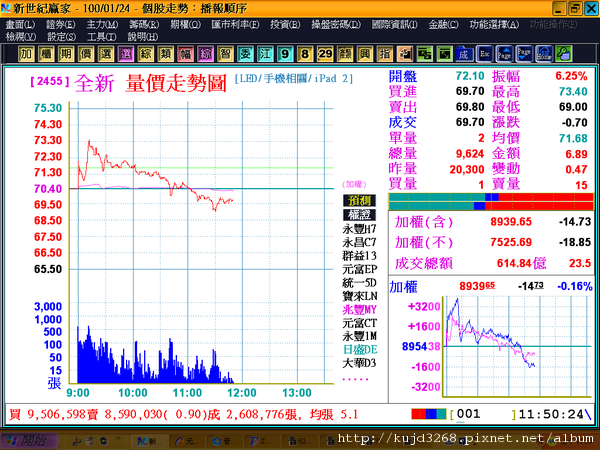
Task: Open the 功能選擇(A) menu
Action: pyautogui.click(x=494, y=25)
